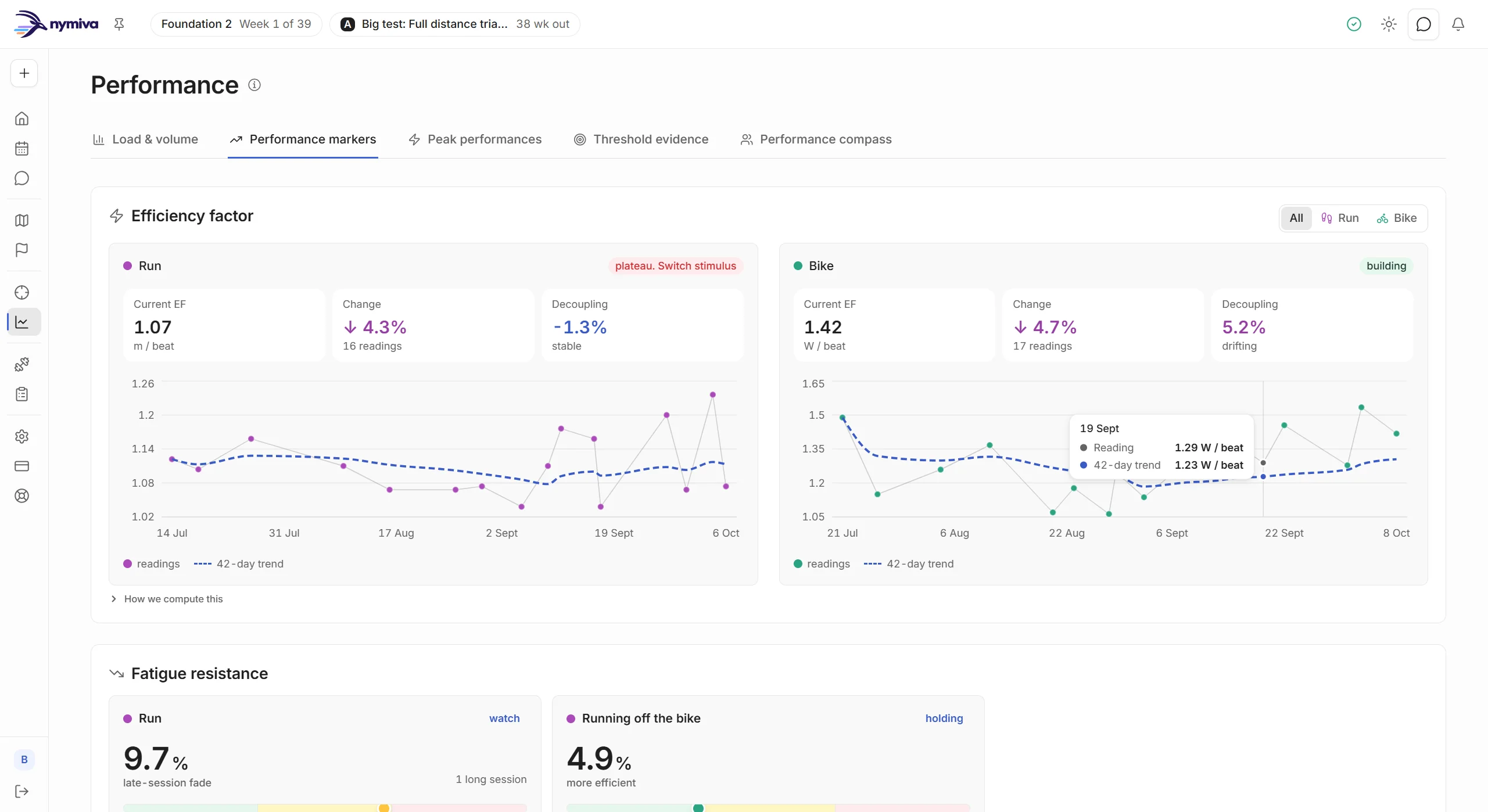Click the plateau. Switch stimulus badge
Screen dimensions: 1488x812
pos(675,265)
